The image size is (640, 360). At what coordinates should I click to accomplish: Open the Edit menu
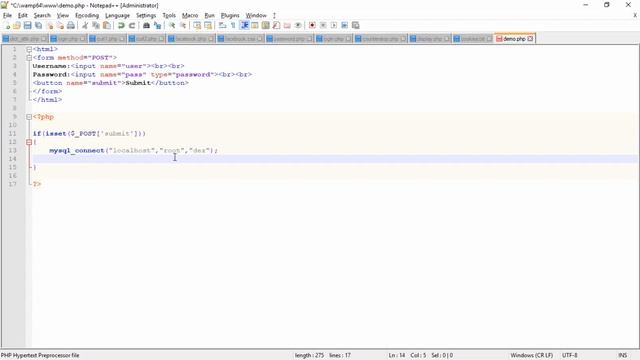[22, 16]
